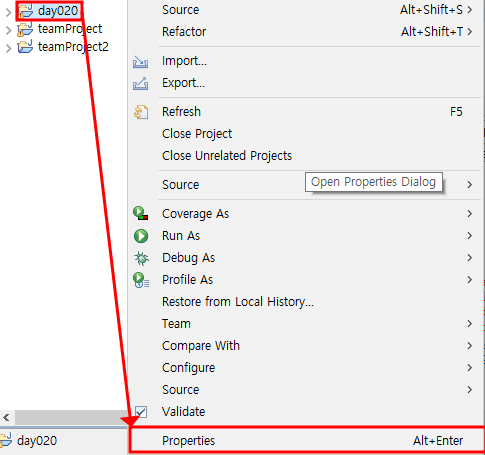
Task: Click the teamProject2 folder icon
Action: tap(25, 47)
